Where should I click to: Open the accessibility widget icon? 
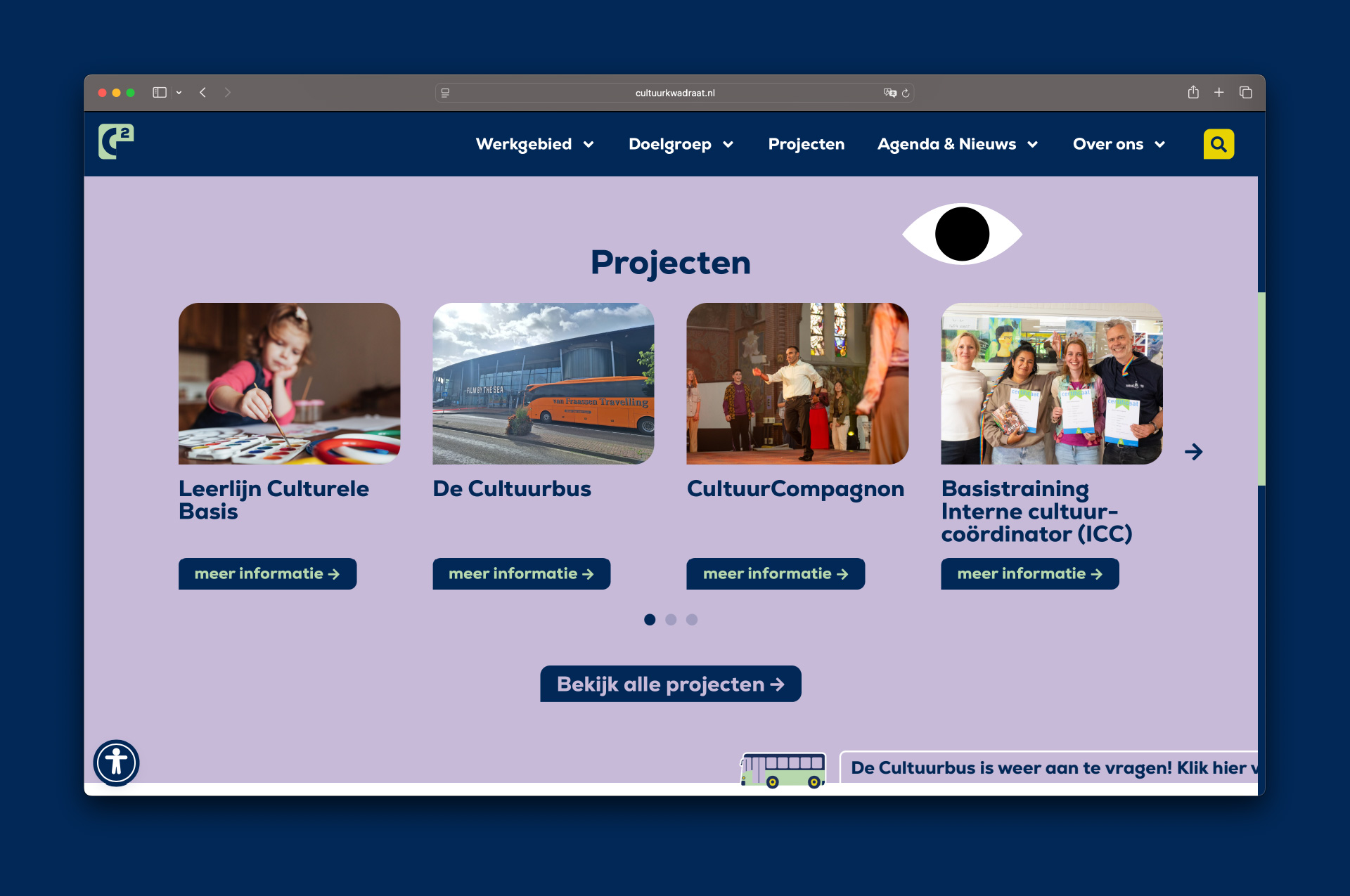116,762
